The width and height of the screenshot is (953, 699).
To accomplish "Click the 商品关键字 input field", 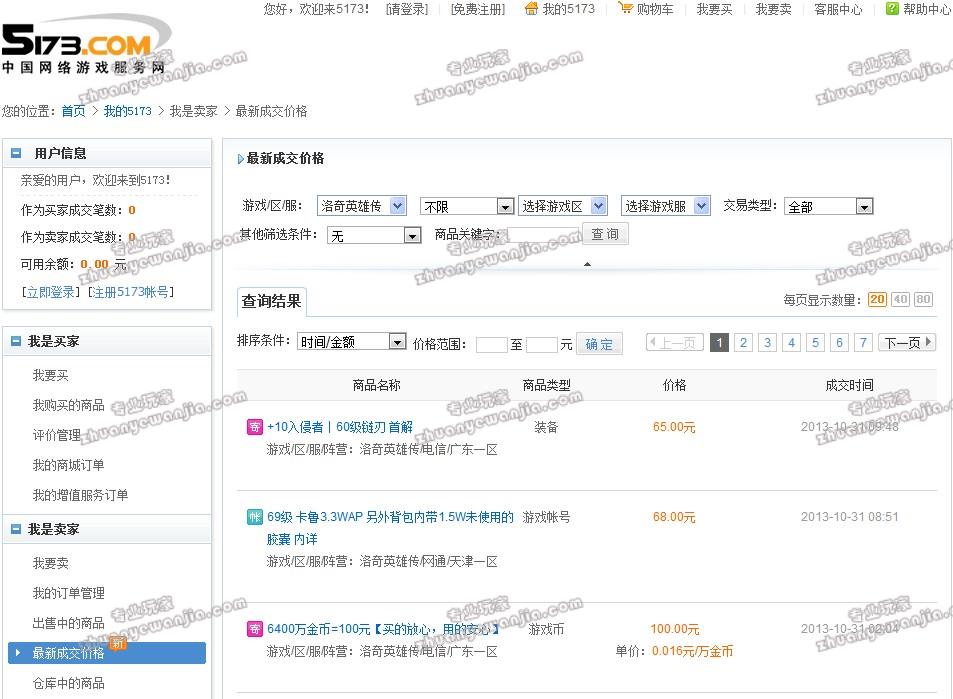I will 543,235.
